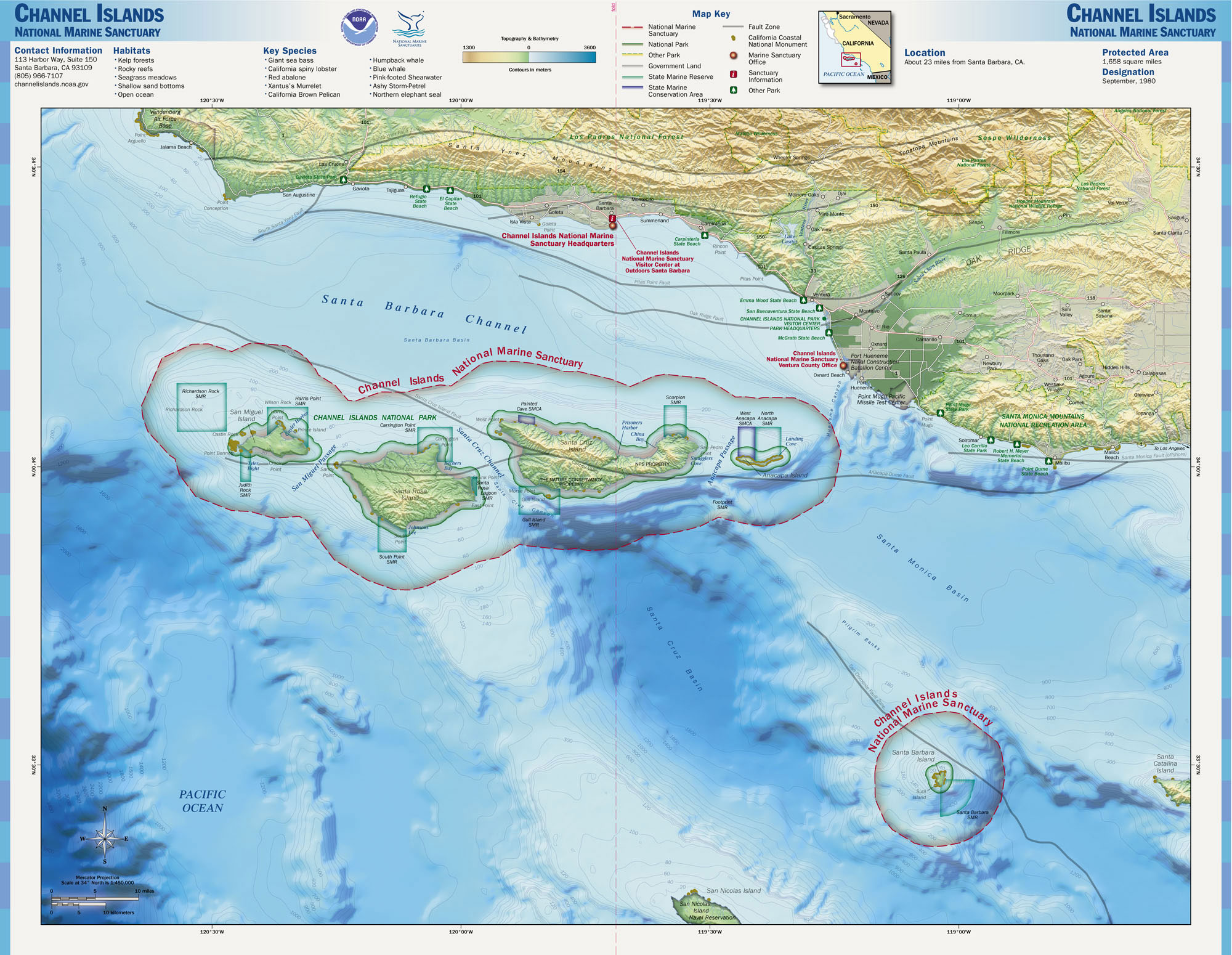The image size is (1232, 955).
Task: Click the Map Key heading
Action: (x=711, y=14)
